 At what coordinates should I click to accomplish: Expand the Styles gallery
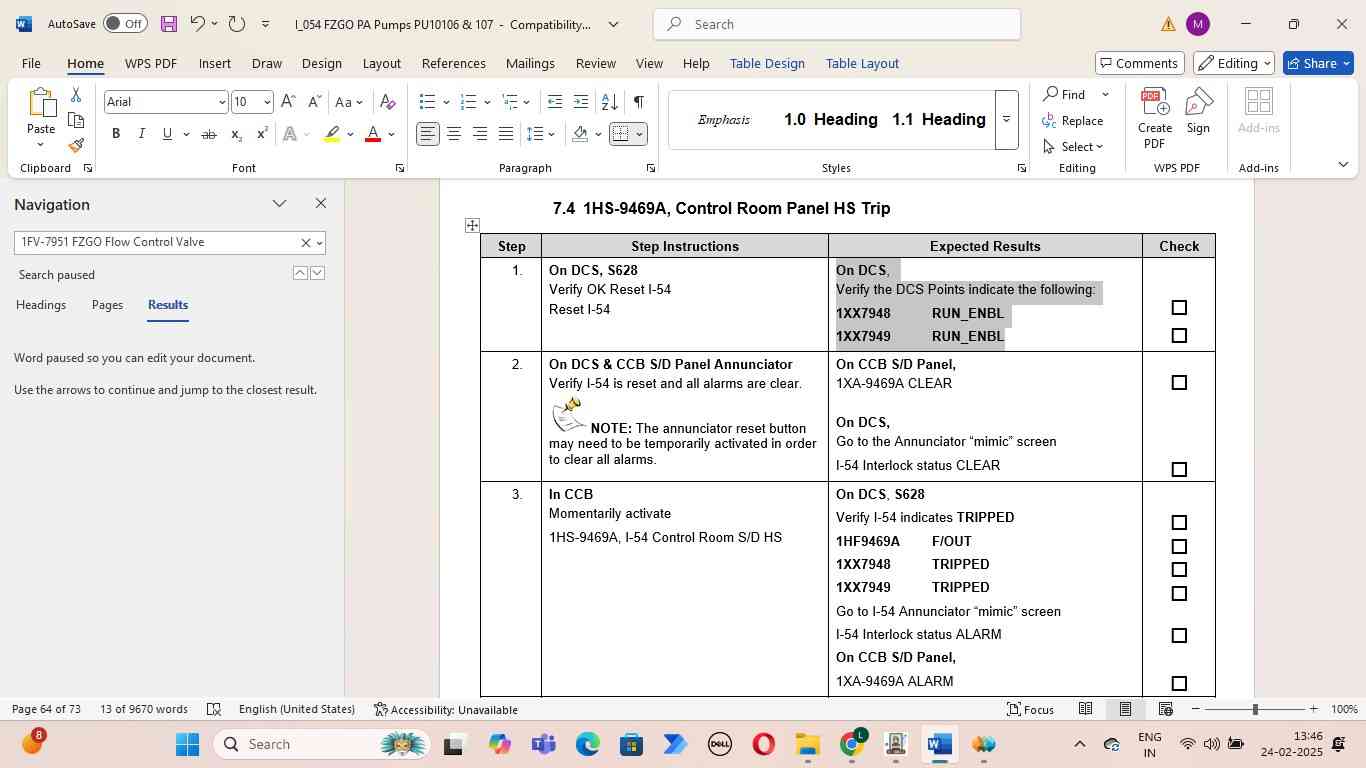pos(1007,119)
